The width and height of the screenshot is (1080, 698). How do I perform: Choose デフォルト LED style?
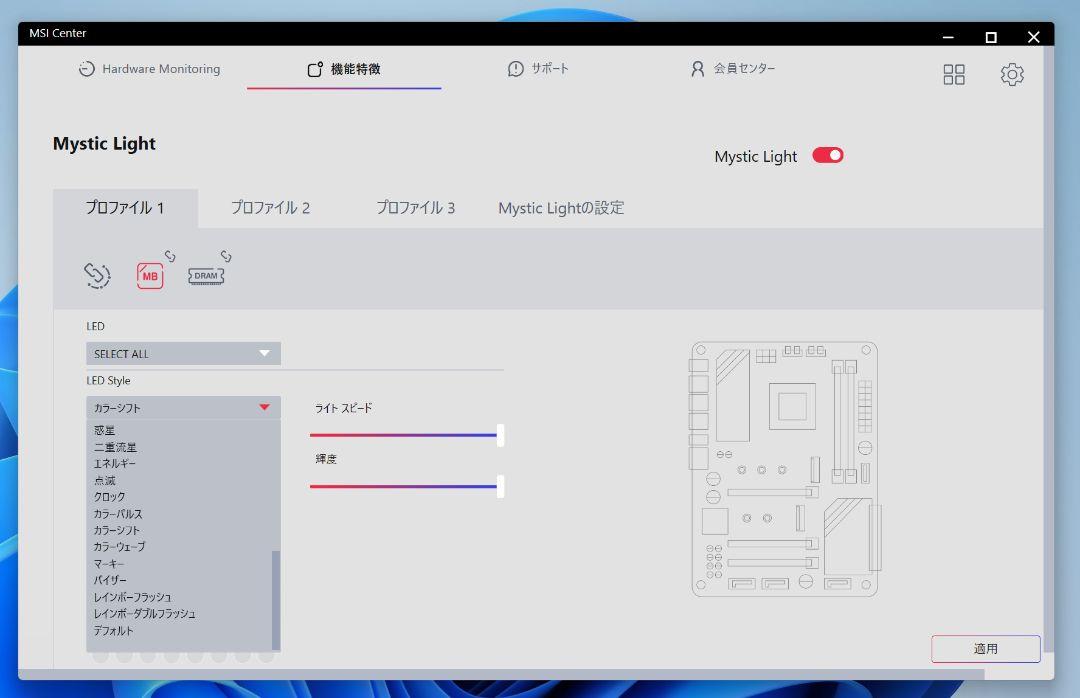pos(114,630)
